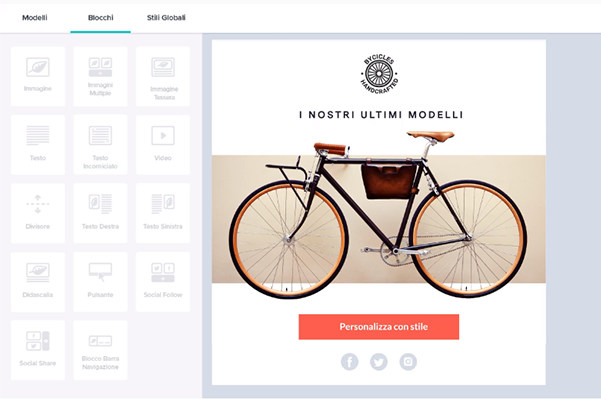
Task: Select the Immagine block icon
Action: 38,76
